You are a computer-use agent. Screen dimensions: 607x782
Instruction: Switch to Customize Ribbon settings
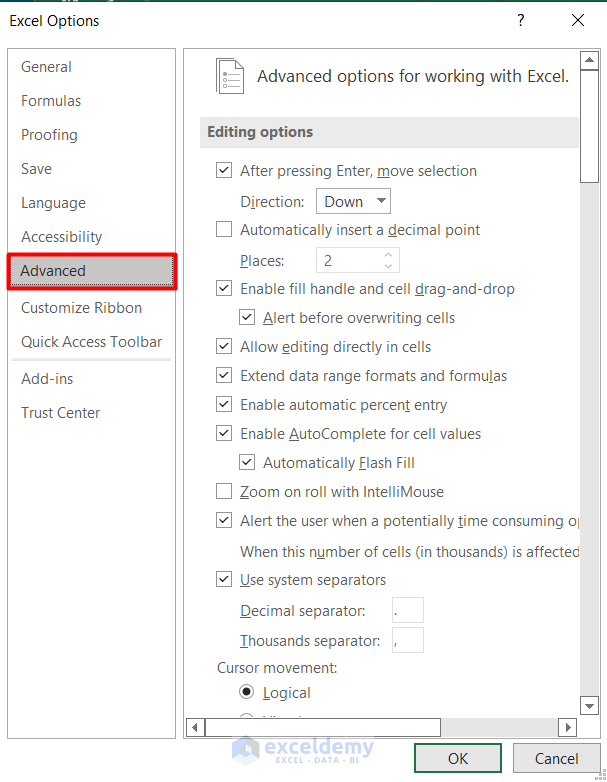(x=81, y=308)
